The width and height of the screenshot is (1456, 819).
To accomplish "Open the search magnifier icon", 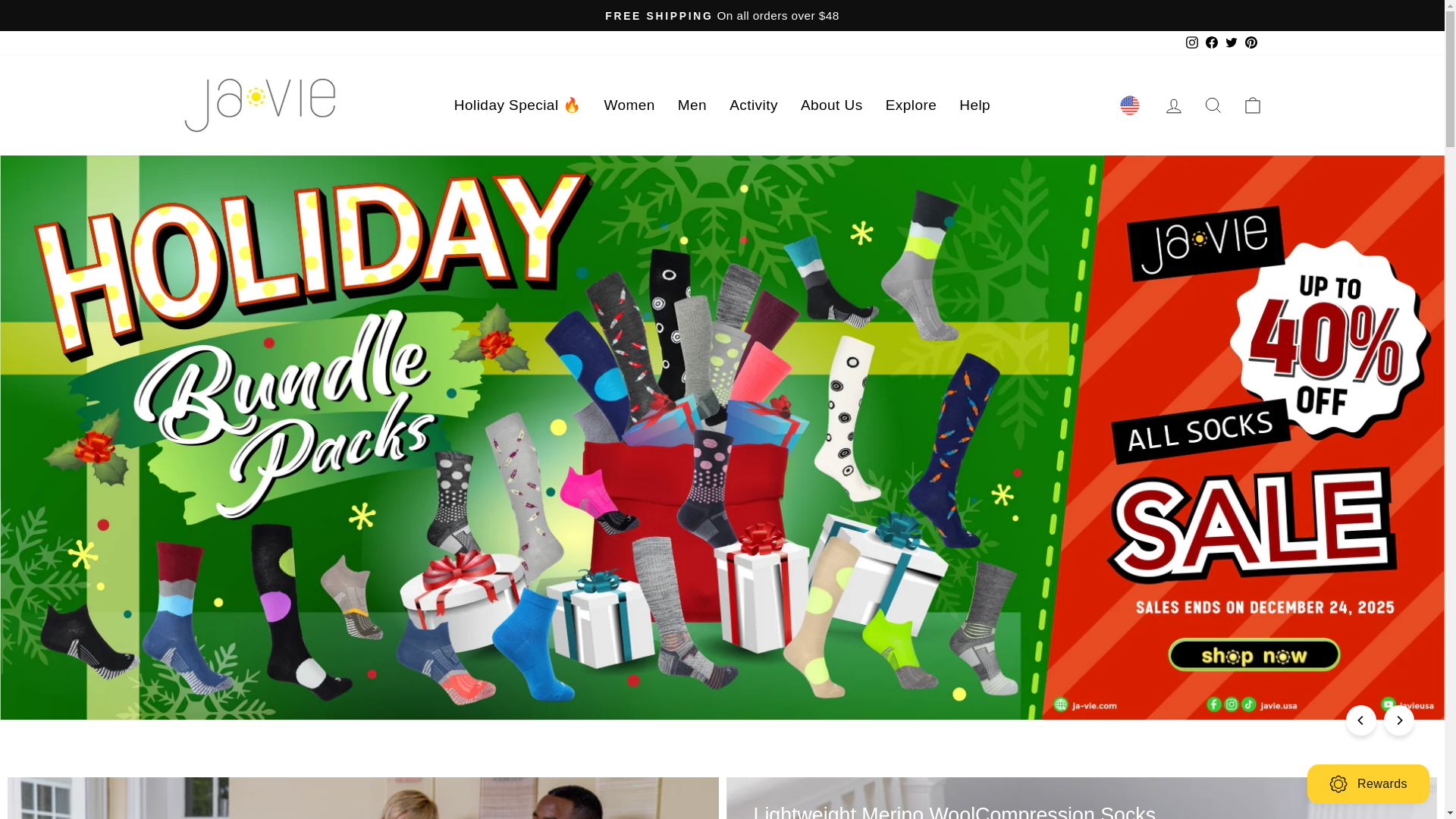I will [x=1213, y=105].
